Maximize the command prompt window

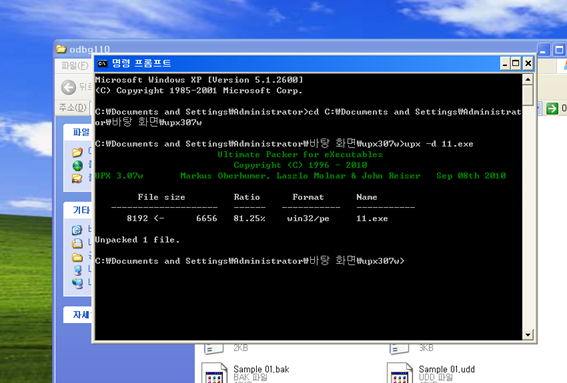coord(516,64)
